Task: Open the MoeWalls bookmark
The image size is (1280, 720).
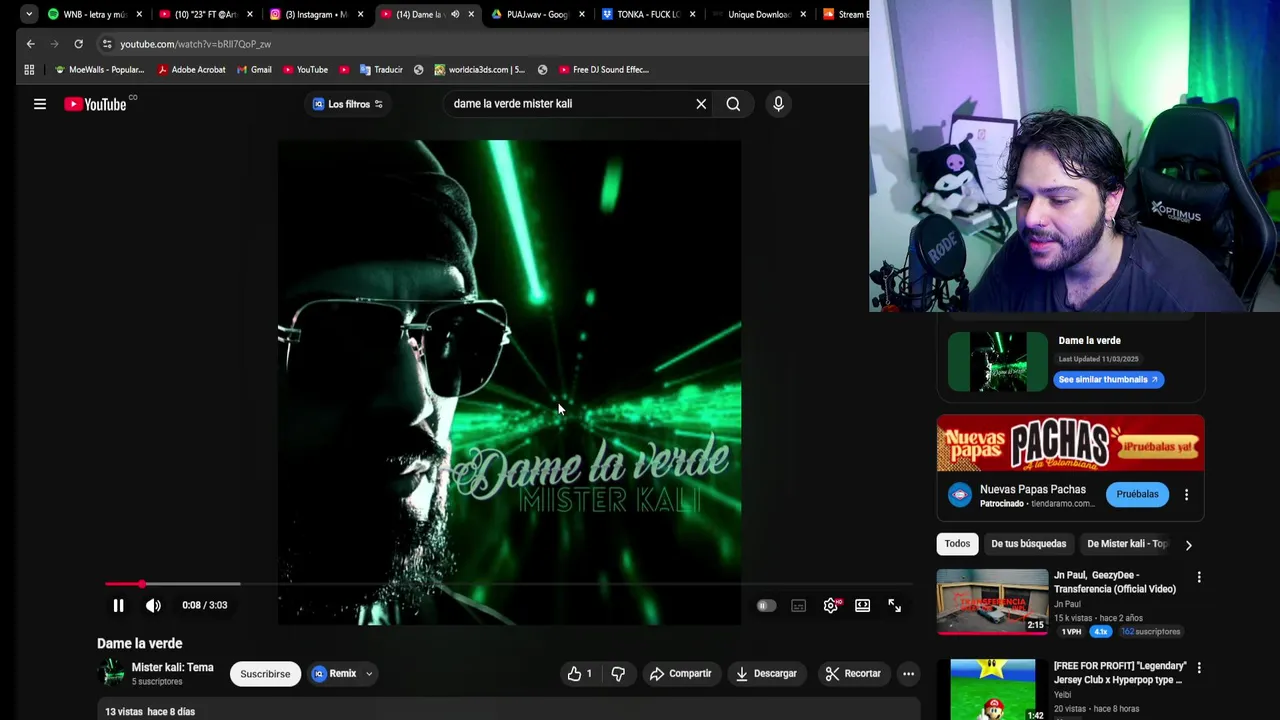Action: point(99,70)
